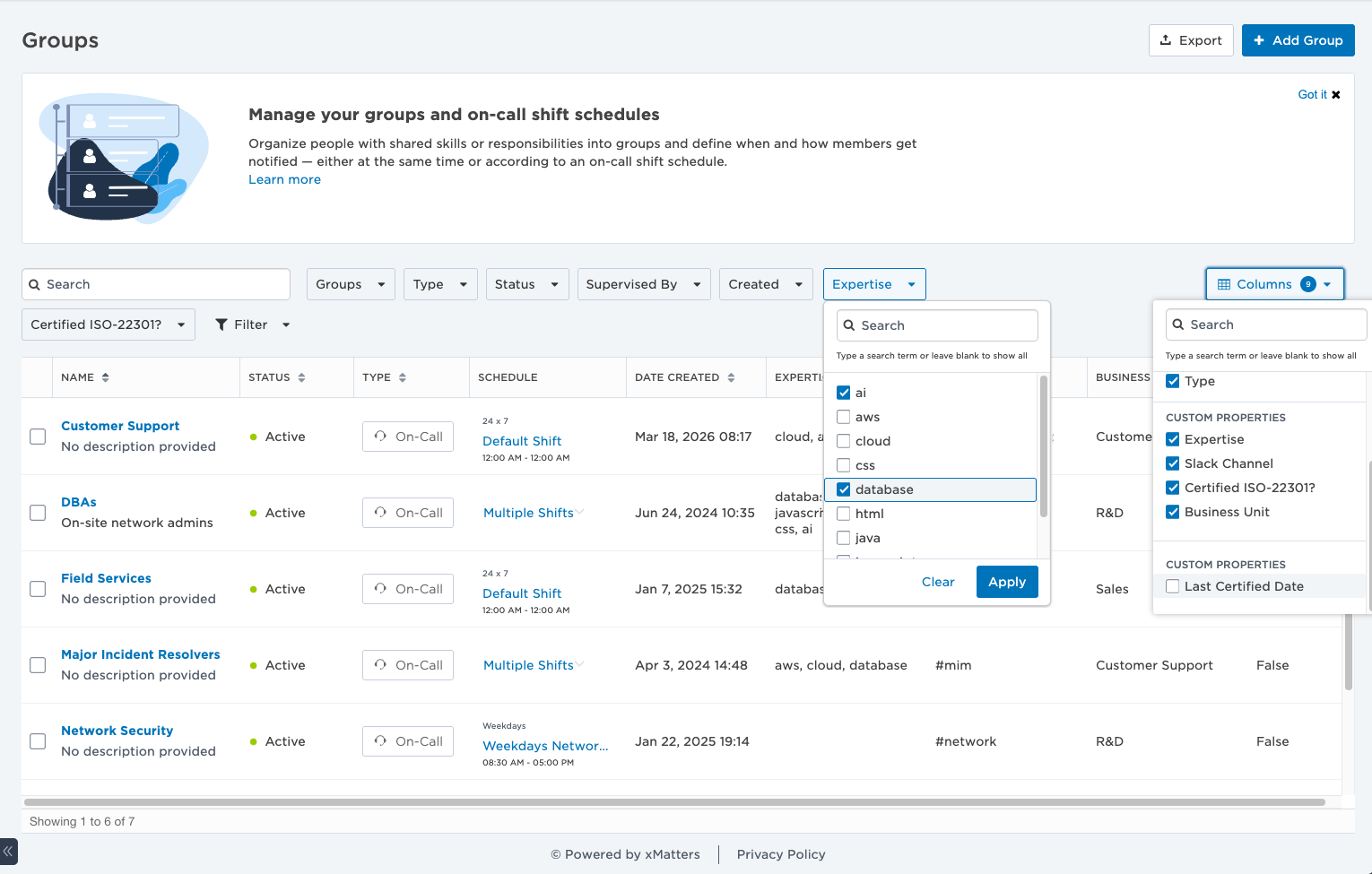Click On-Call button for Customer Support
The height and width of the screenshot is (874, 1372).
pyautogui.click(x=408, y=437)
